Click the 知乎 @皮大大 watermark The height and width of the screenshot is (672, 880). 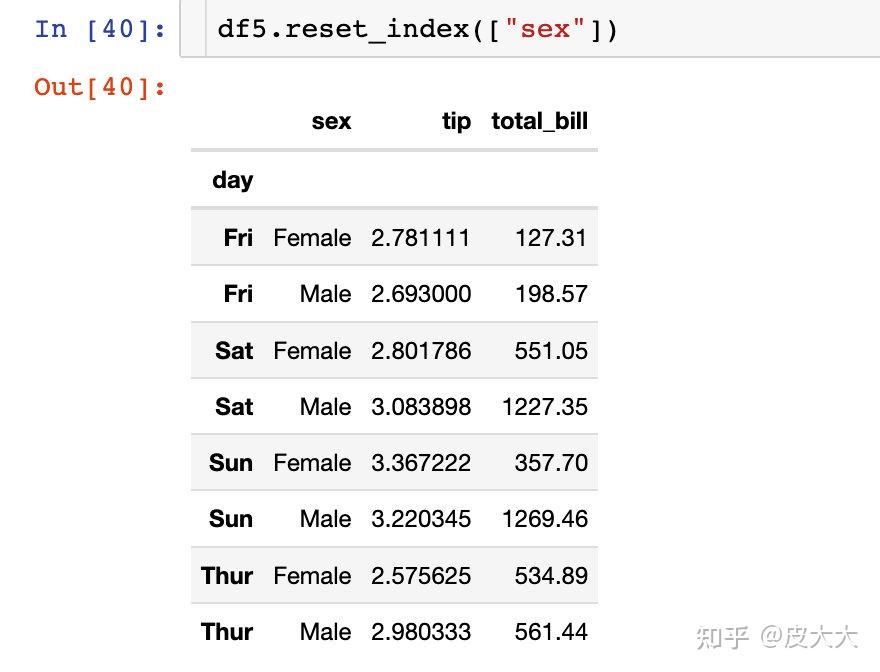[776, 637]
